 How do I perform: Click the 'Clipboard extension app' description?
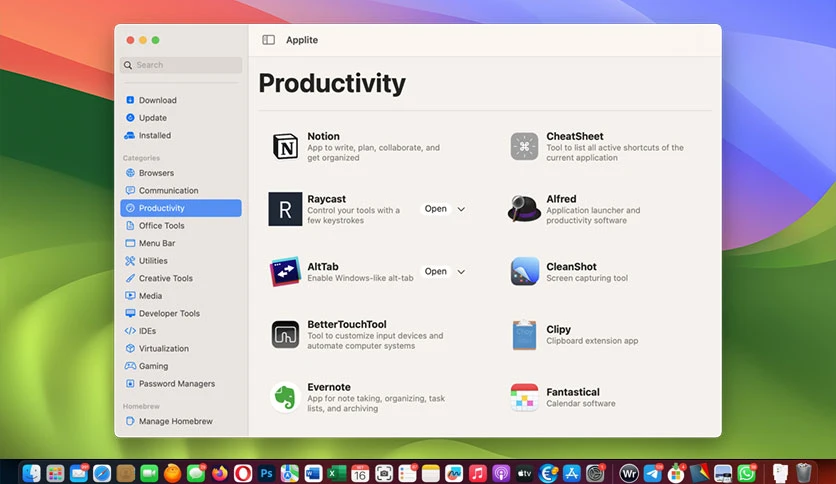(592, 341)
